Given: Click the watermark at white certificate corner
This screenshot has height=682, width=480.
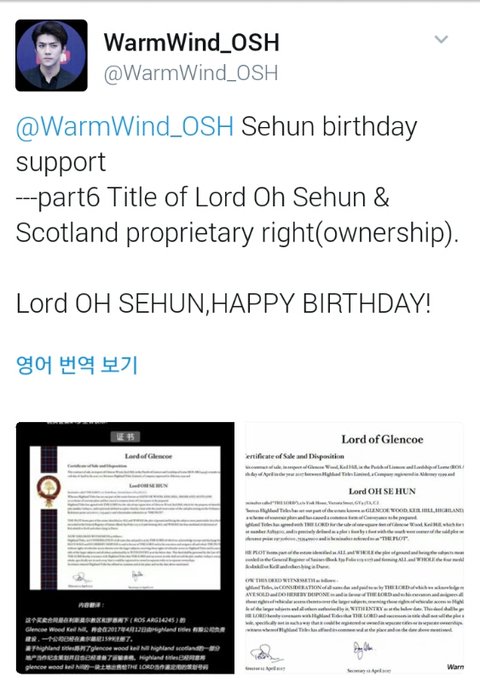Looking at the screenshot, I should [455, 666].
